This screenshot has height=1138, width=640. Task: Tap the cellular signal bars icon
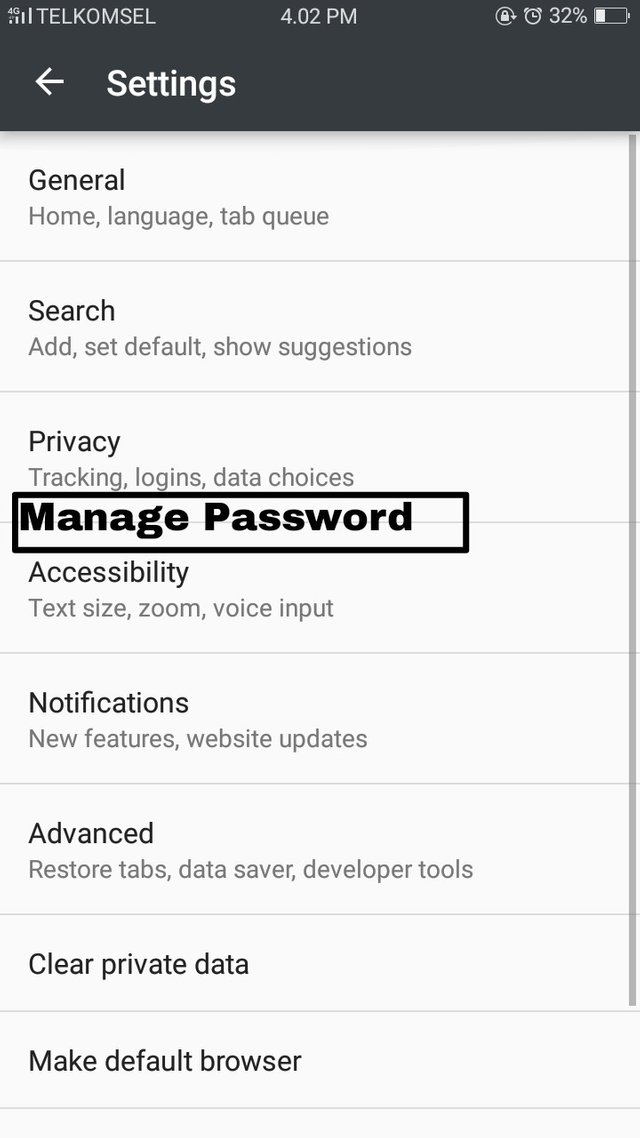pos(23,17)
